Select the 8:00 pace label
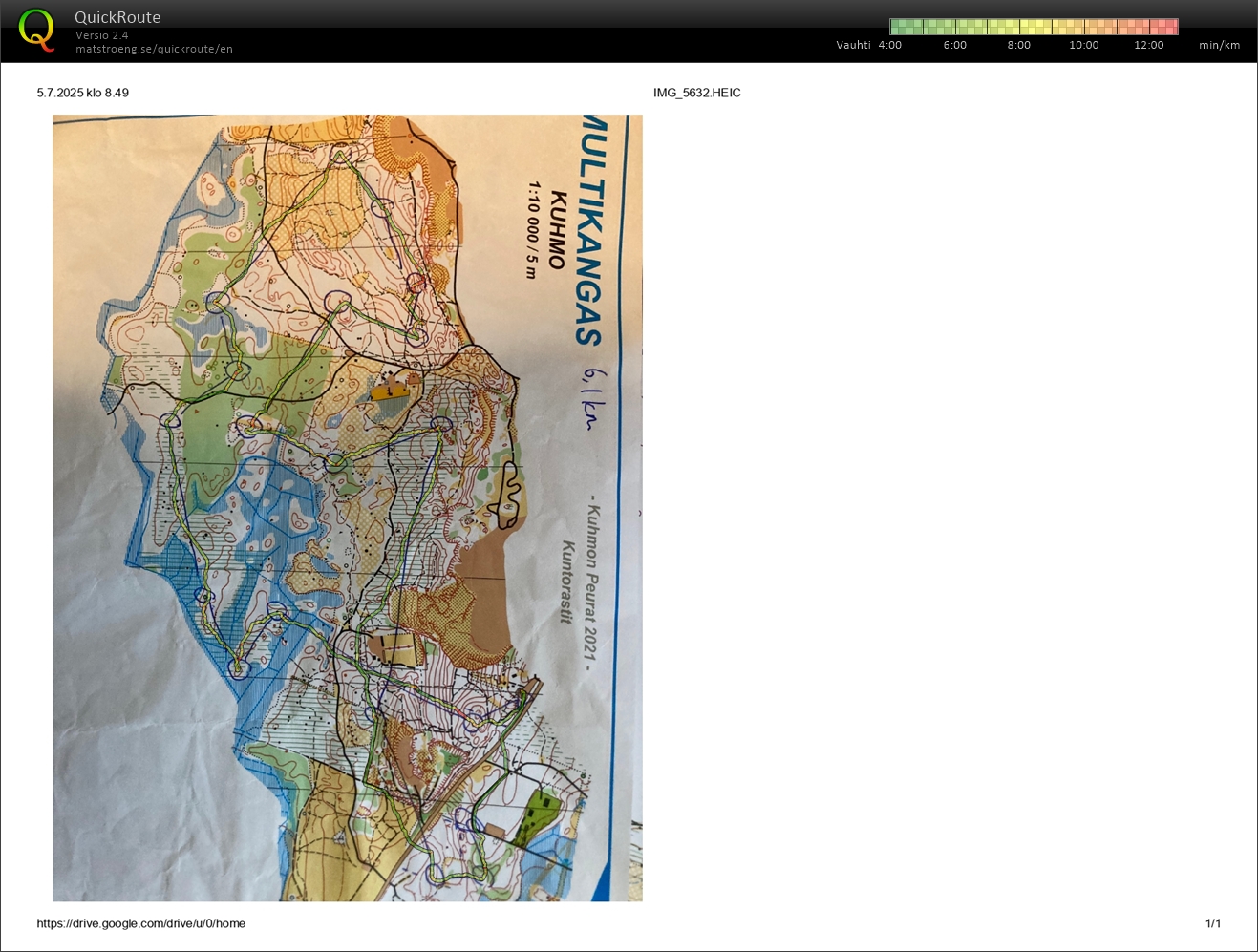Image resolution: width=1258 pixels, height=952 pixels. click(1018, 45)
